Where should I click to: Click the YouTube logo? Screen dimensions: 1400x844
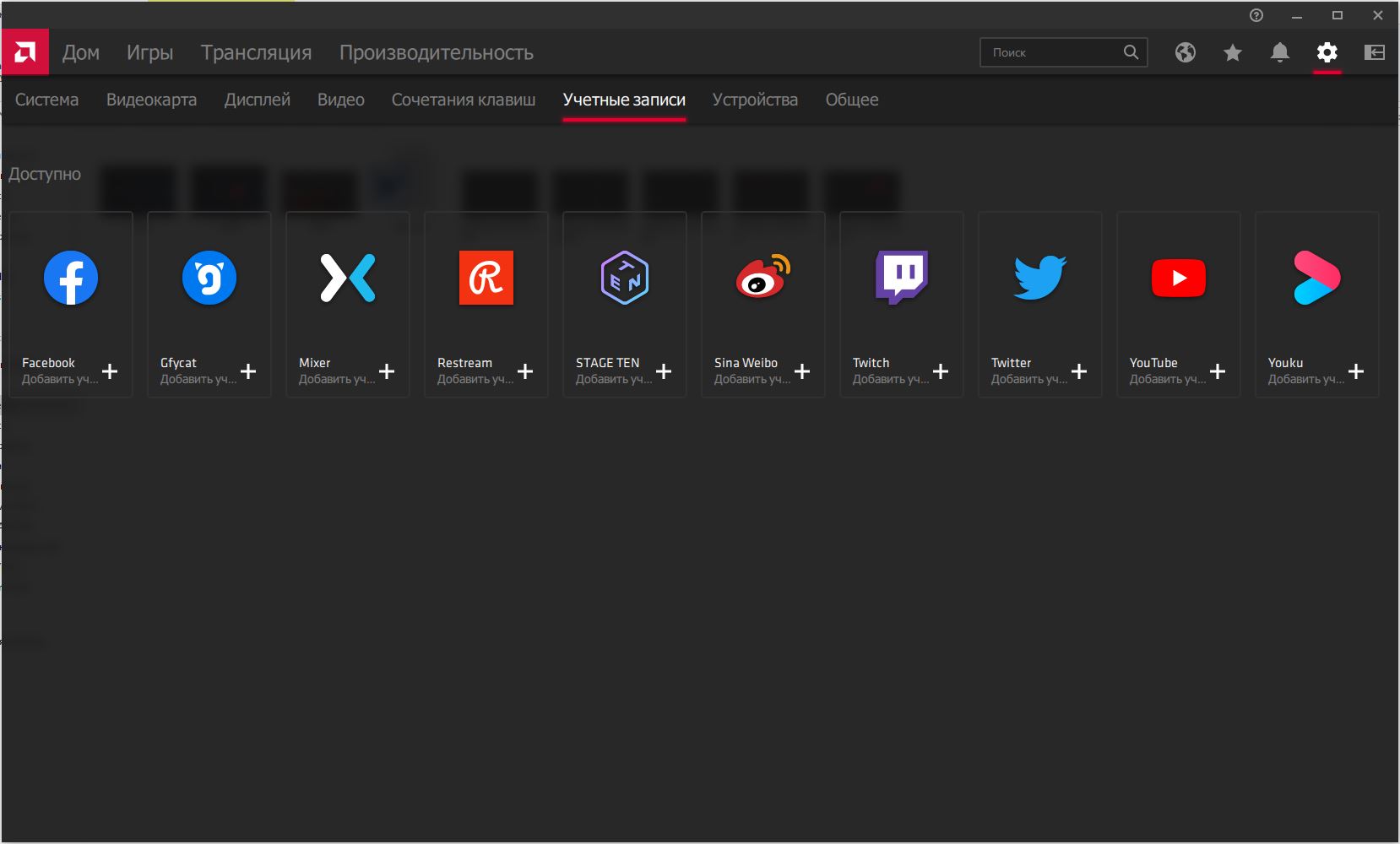coord(1179,278)
